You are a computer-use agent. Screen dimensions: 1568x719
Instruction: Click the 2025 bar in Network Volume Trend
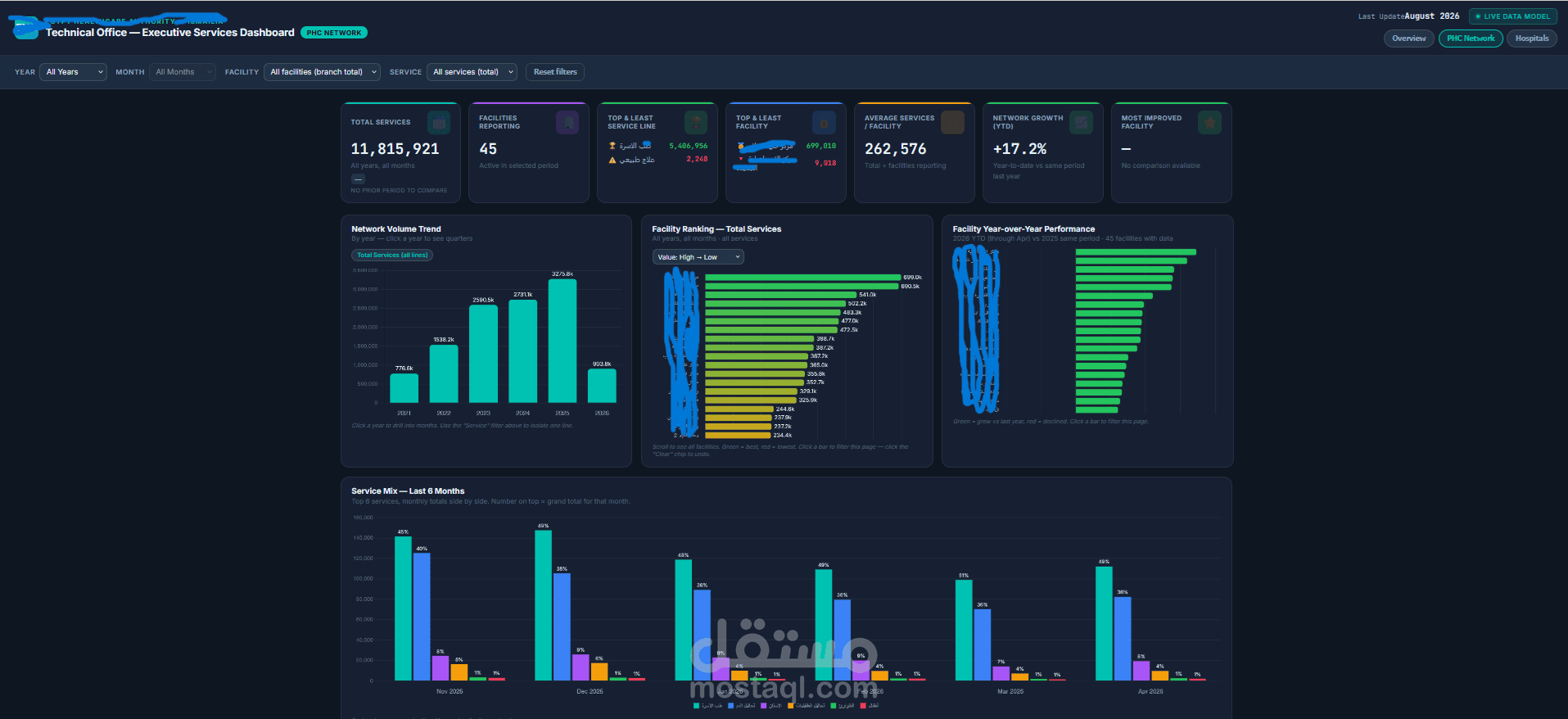click(563, 341)
